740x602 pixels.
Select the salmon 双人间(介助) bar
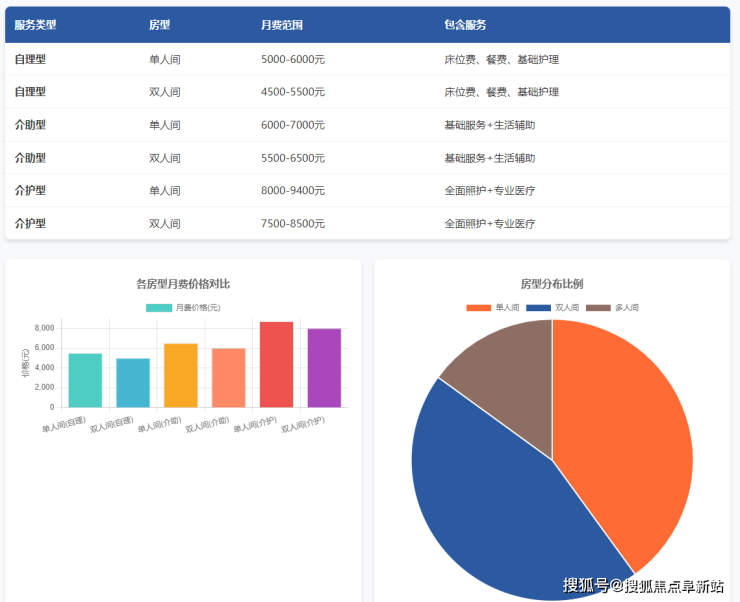coord(228,378)
